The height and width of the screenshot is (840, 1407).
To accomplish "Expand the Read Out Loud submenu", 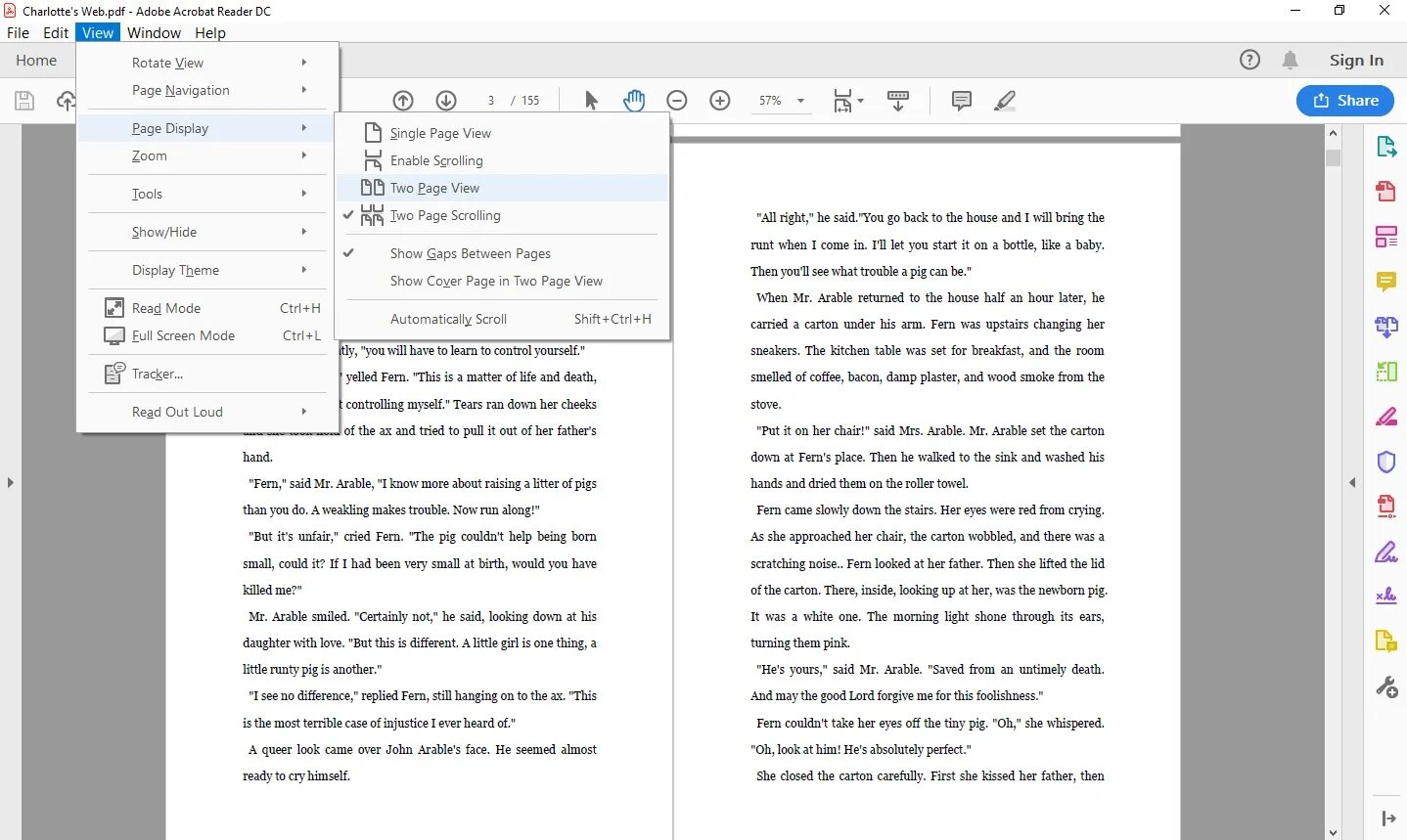I will (x=207, y=412).
